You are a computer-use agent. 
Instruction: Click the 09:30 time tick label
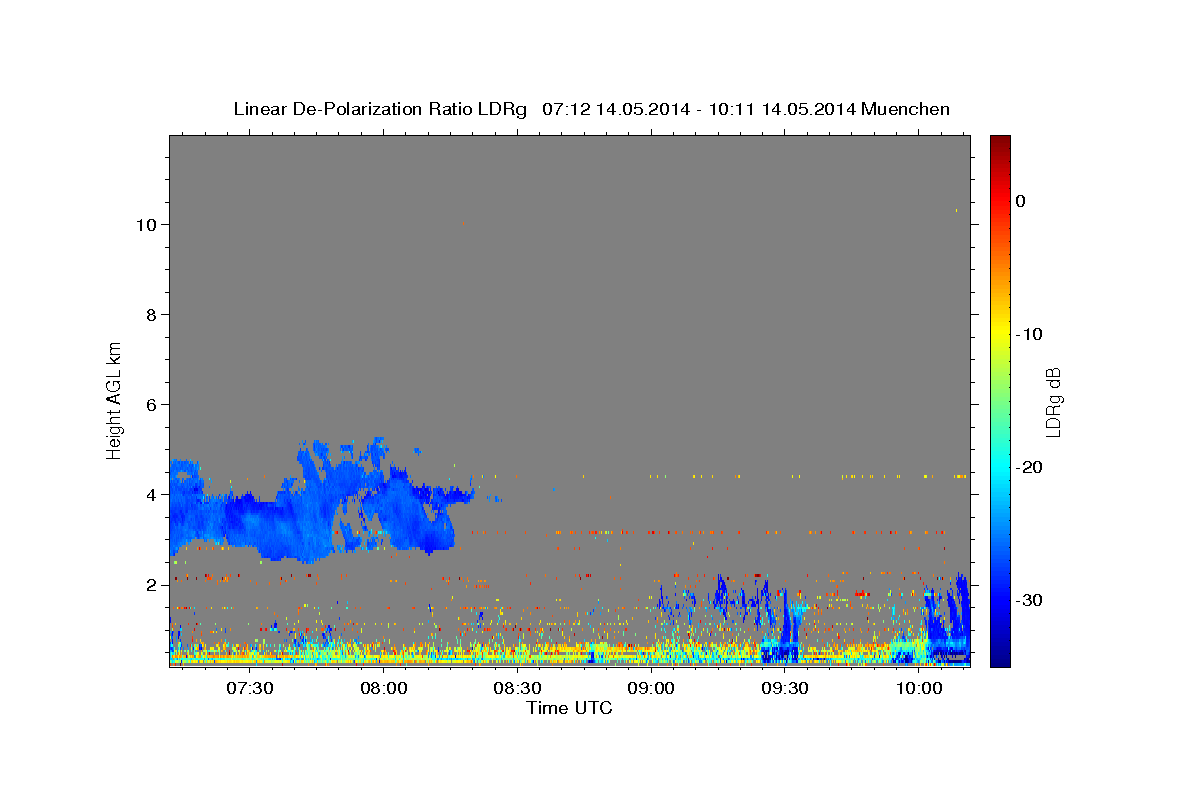[785, 689]
